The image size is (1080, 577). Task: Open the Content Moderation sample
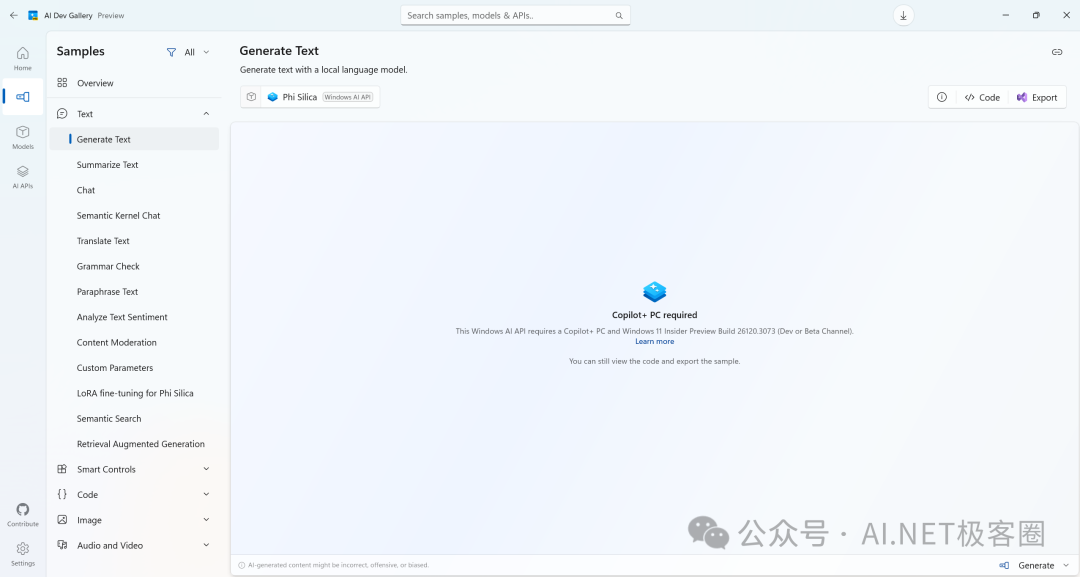134,342
